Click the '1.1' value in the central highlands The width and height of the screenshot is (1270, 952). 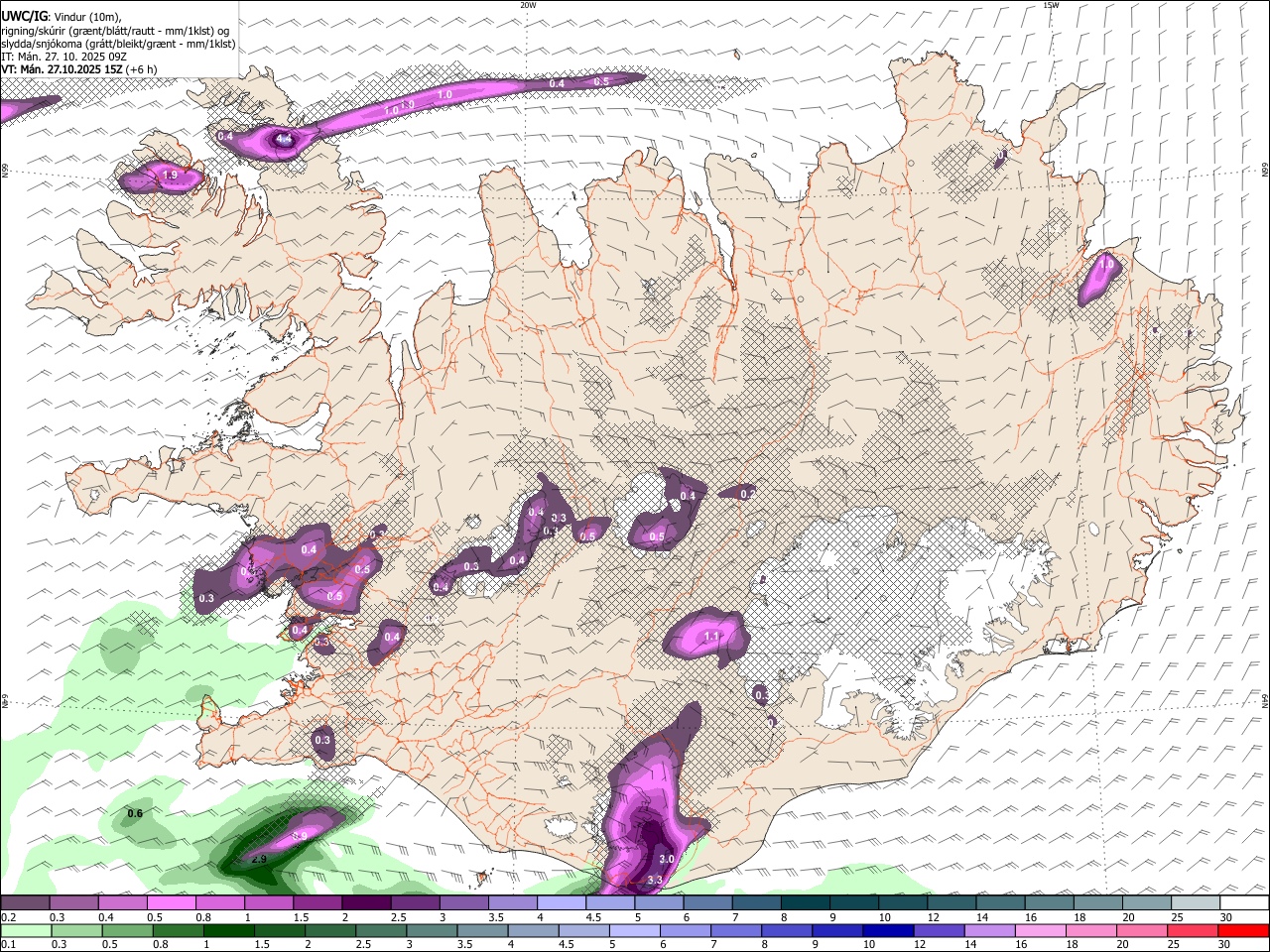click(x=710, y=637)
